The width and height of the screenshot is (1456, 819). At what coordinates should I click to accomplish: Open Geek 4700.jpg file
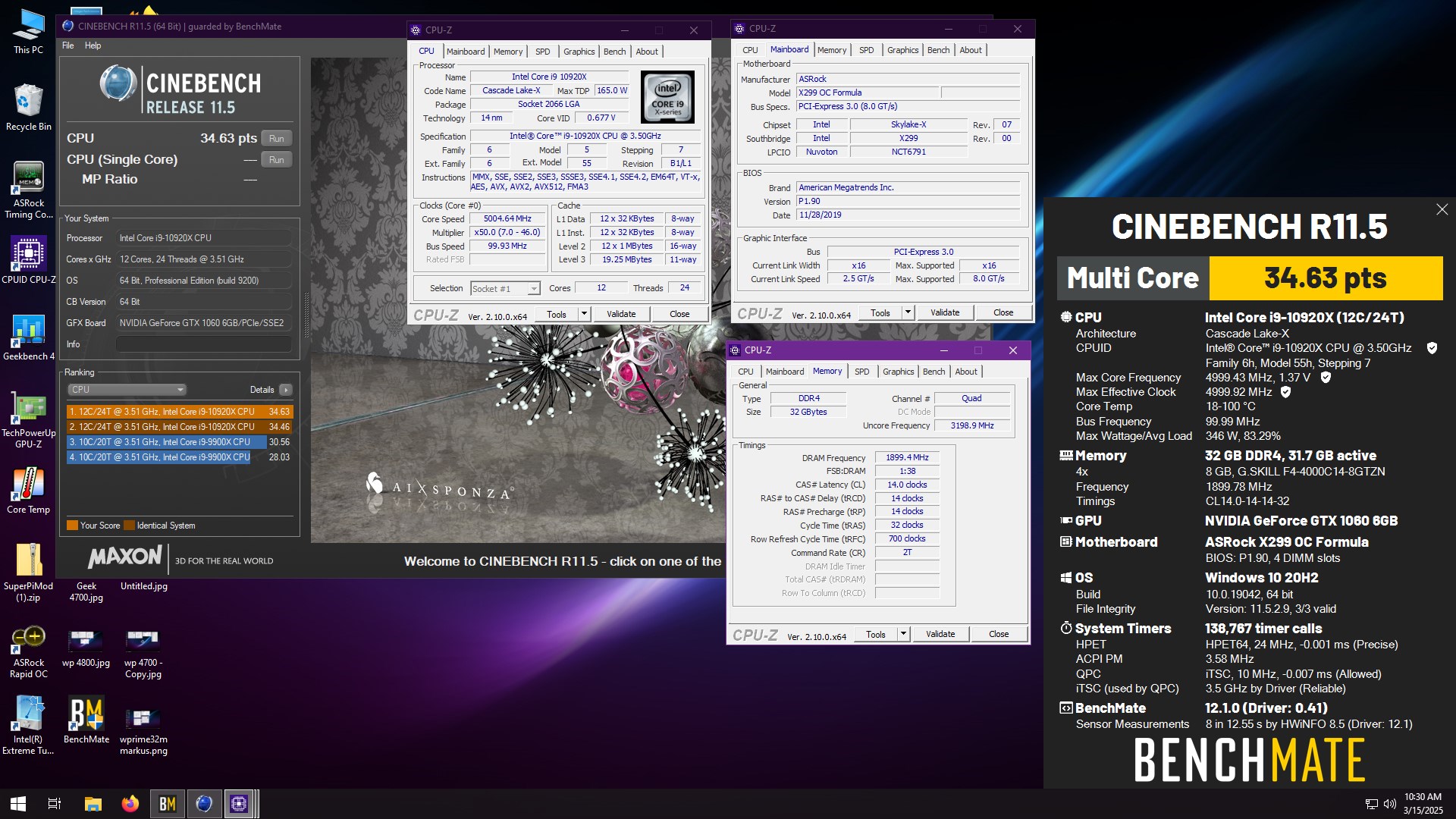[x=86, y=591]
